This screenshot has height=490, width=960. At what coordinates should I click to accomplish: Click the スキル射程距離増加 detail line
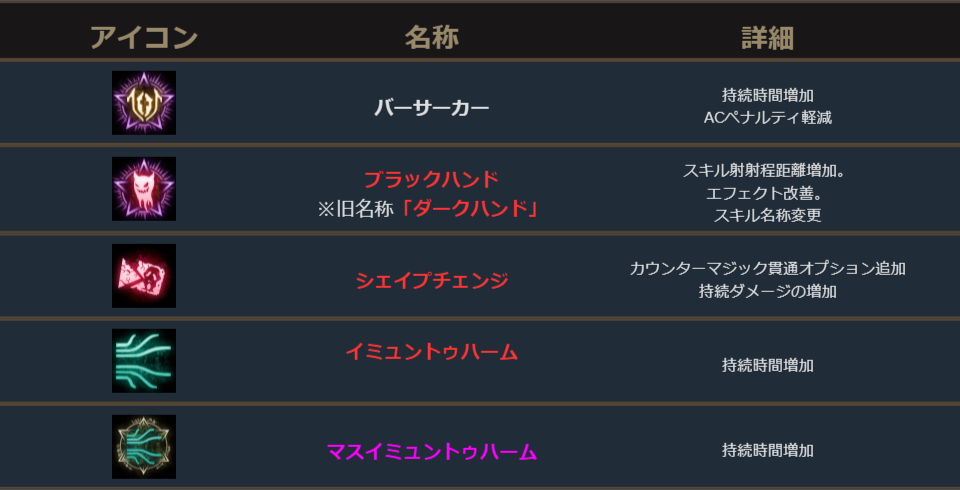tap(767, 171)
